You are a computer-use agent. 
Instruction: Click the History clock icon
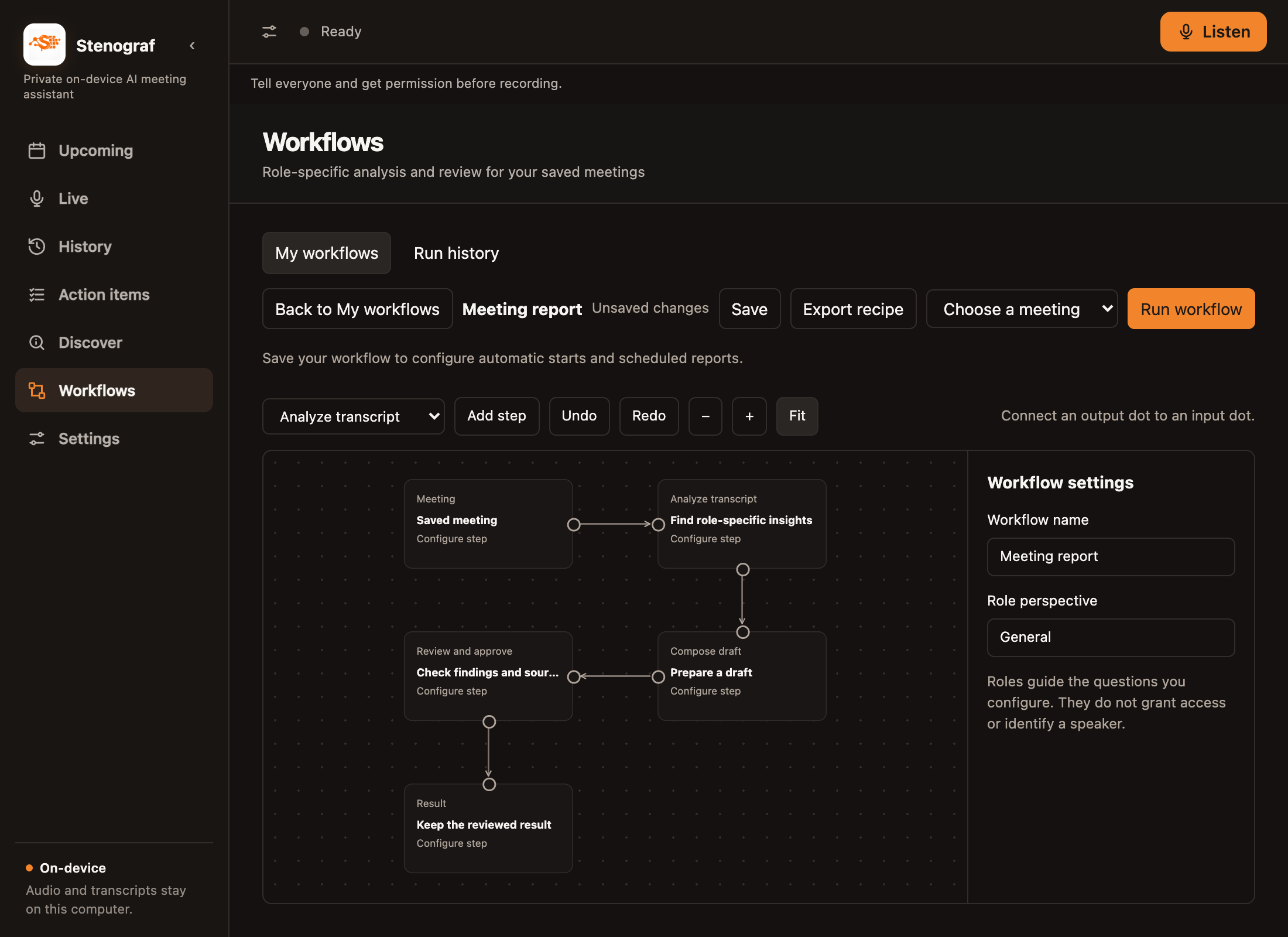tap(37, 247)
